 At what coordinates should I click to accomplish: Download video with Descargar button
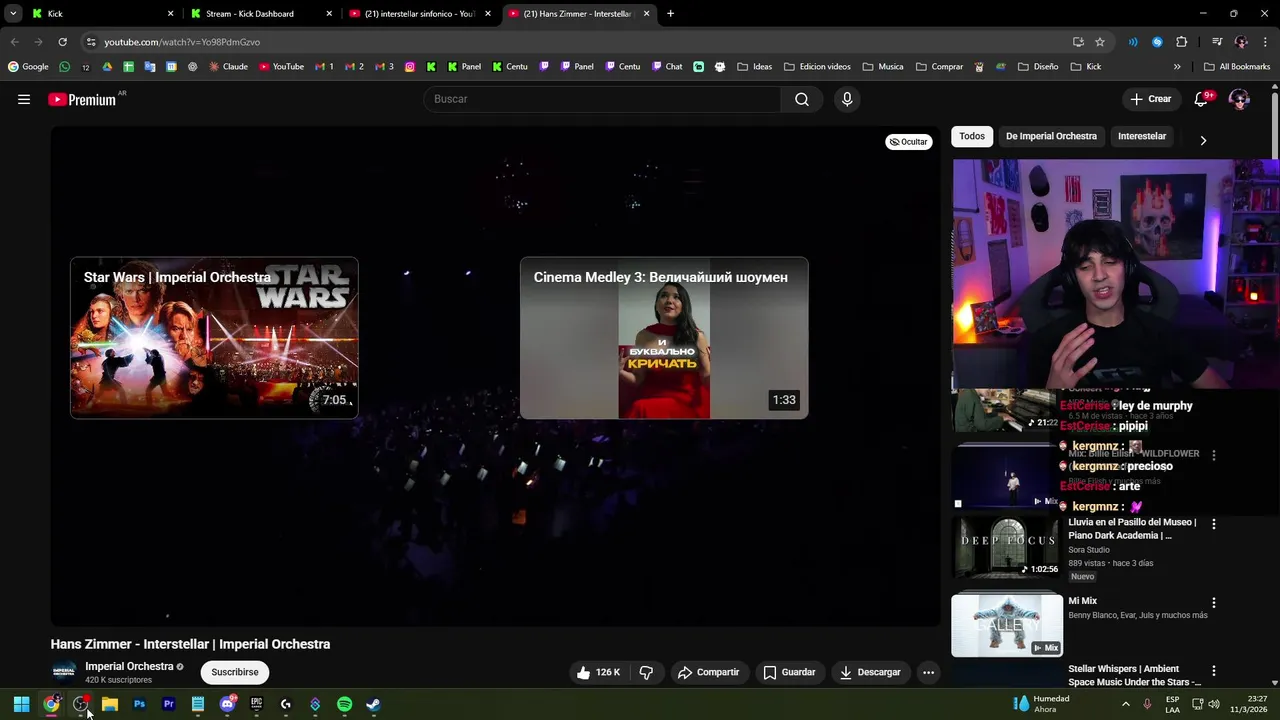[x=870, y=672]
